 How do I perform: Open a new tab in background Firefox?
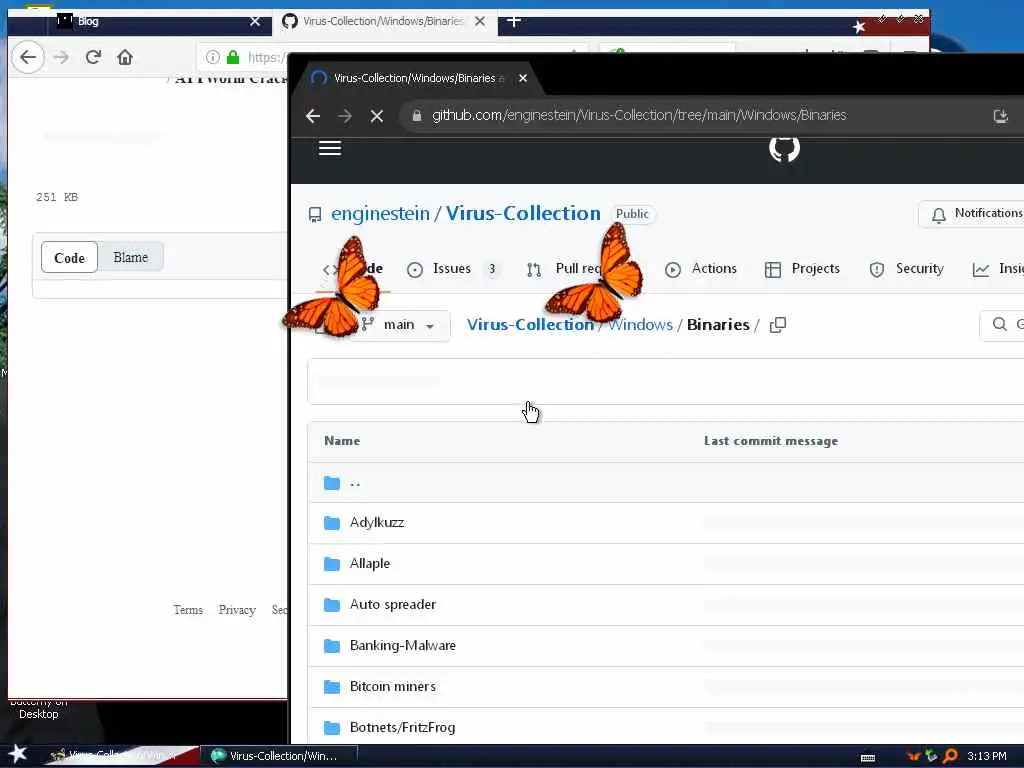pyautogui.click(x=514, y=22)
